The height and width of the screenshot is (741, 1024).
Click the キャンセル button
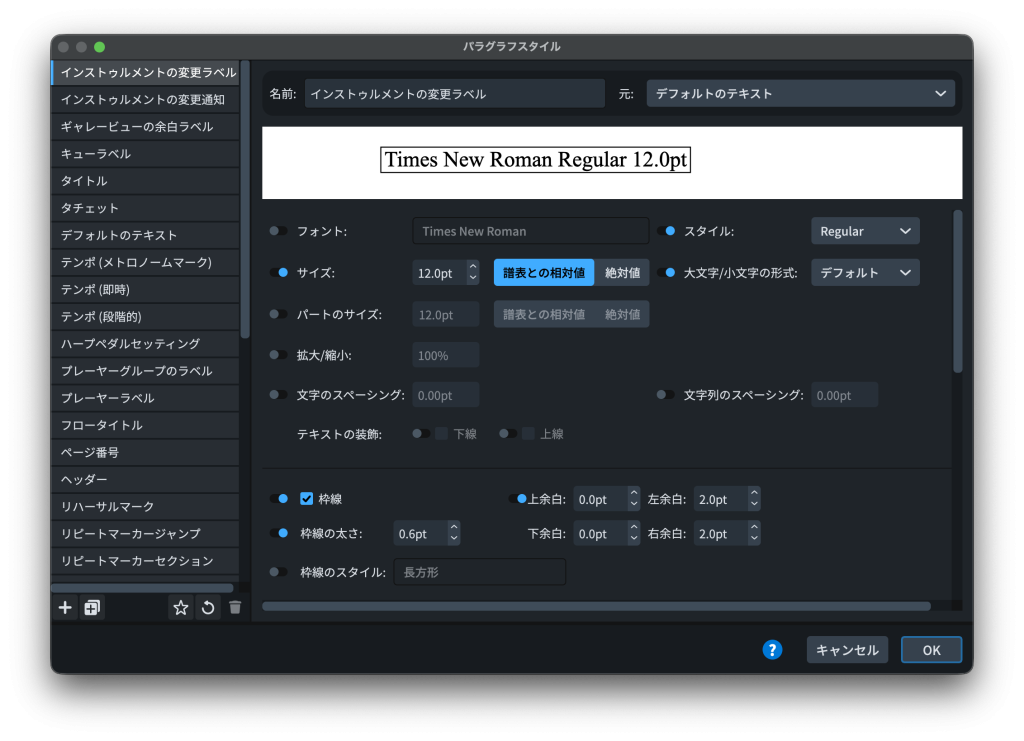(847, 650)
